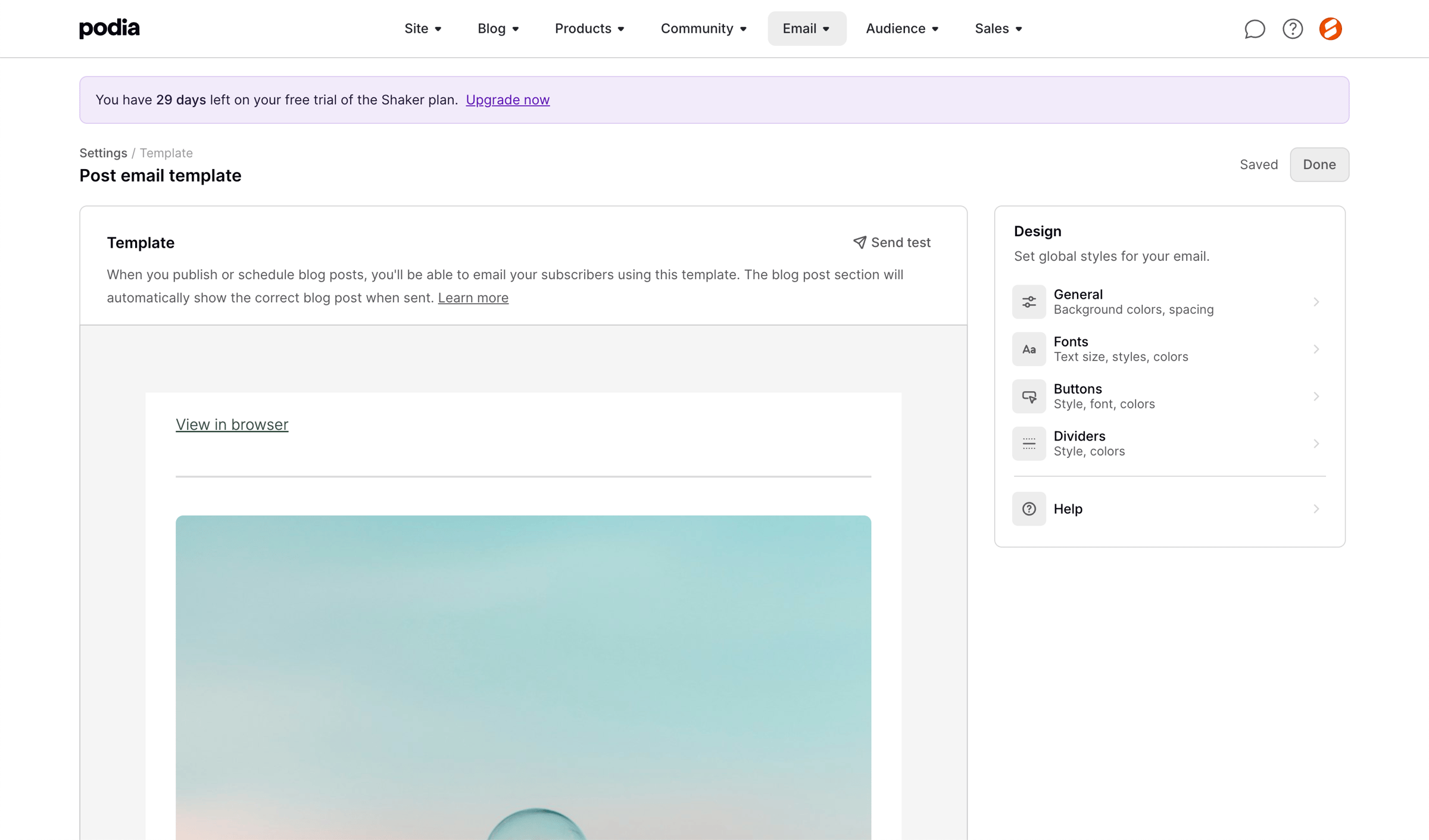Expand the Fonts settings chevron
The height and width of the screenshot is (840, 1429).
tap(1316, 349)
